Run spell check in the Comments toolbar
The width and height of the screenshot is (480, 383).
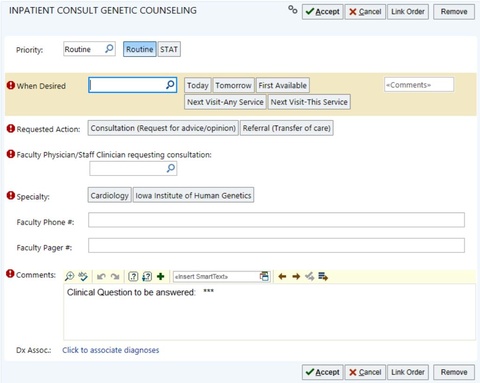click(83, 276)
